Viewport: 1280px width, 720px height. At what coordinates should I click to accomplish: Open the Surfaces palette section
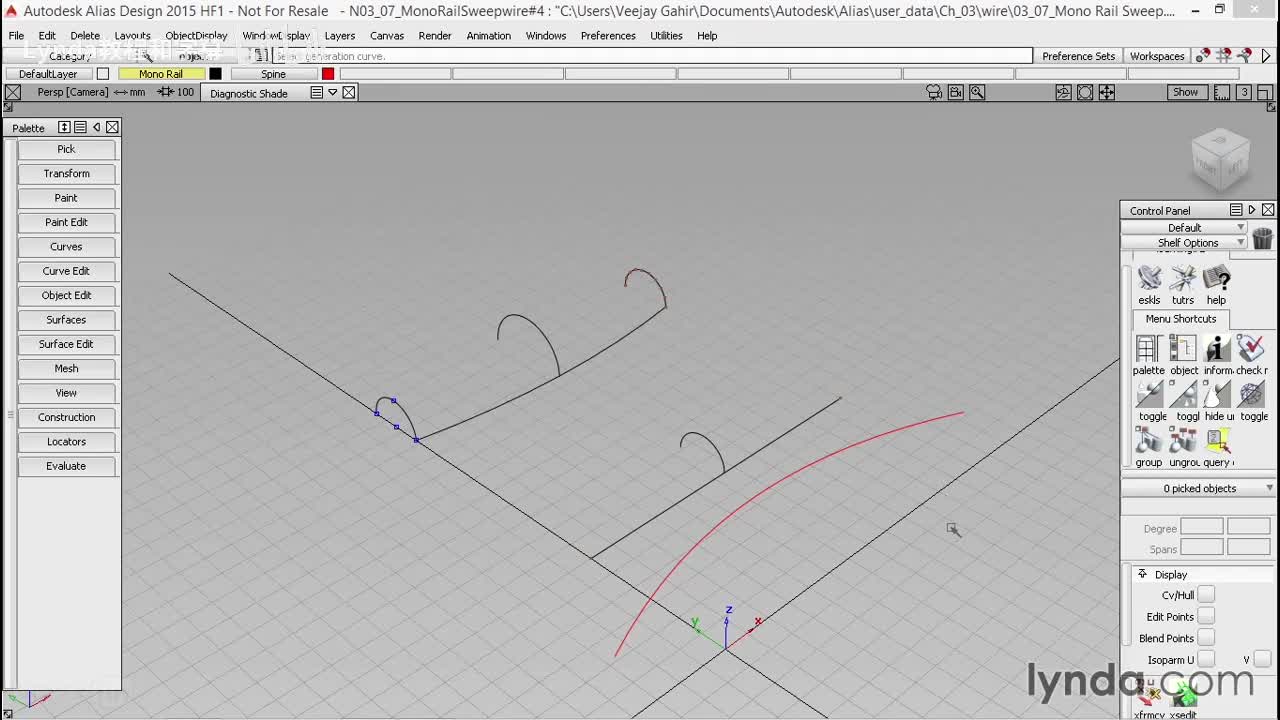pyautogui.click(x=66, y=319)
